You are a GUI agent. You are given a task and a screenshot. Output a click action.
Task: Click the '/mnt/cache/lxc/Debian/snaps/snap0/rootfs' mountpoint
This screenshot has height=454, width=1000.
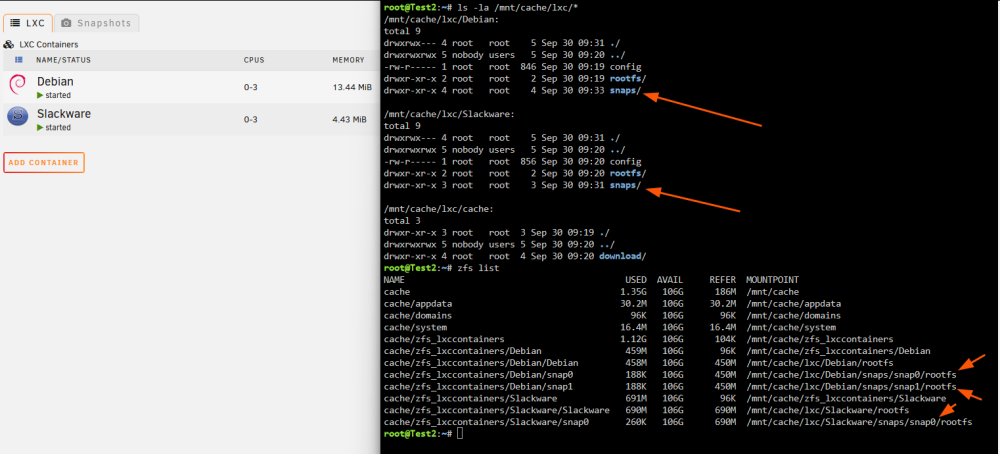851,375
